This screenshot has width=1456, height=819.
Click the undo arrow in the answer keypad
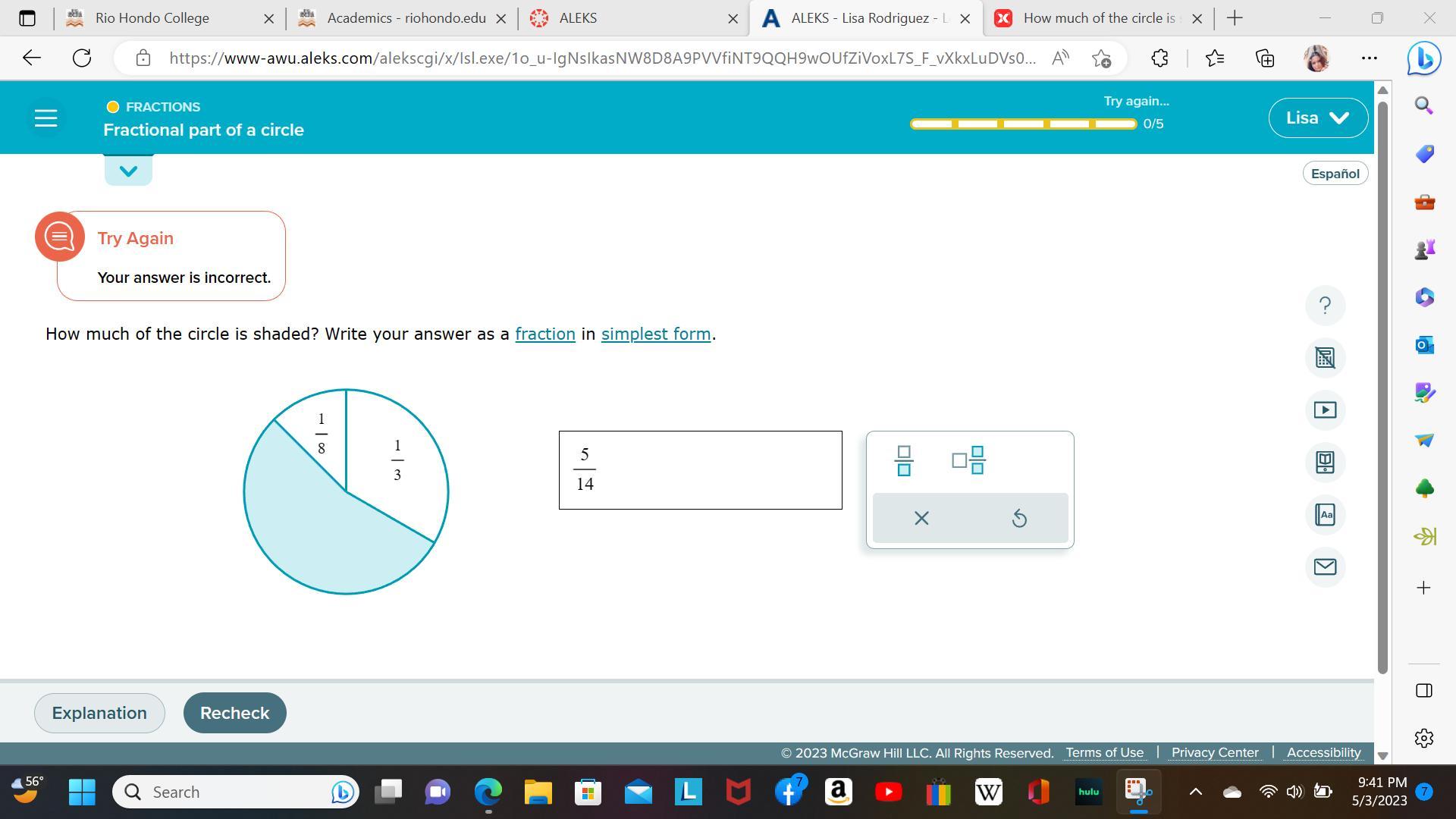click(x=1019, y=519)
